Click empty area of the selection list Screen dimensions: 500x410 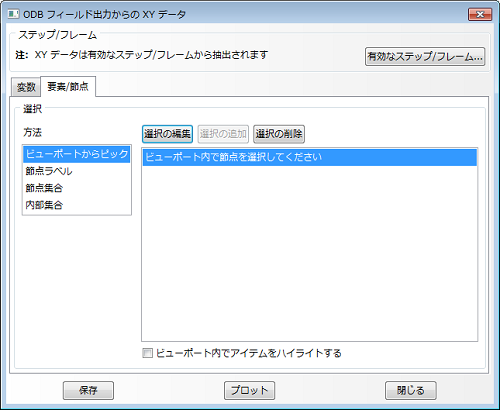point(310,253)
